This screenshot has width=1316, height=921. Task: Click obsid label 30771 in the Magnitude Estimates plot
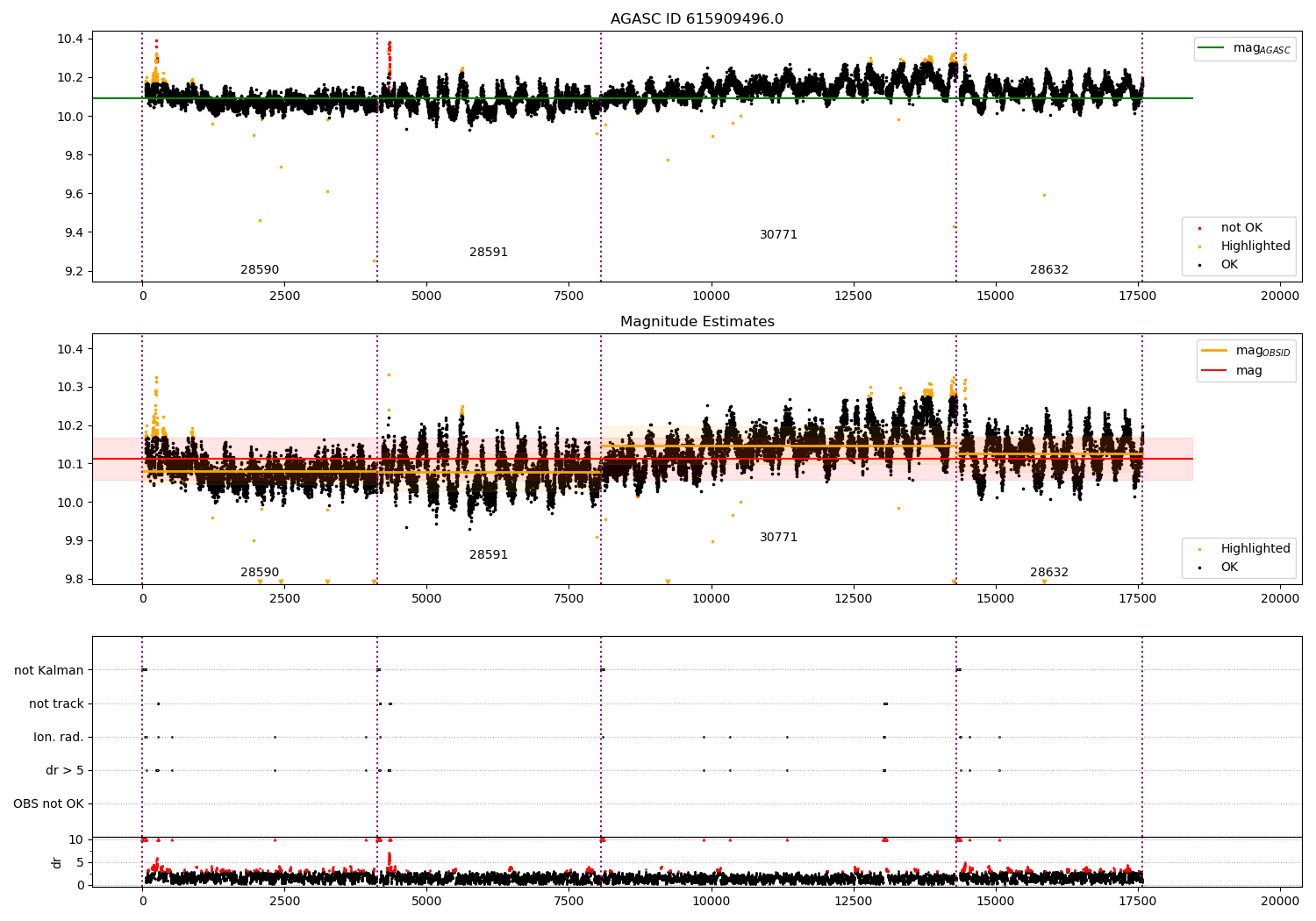click(x=779, y=538)
